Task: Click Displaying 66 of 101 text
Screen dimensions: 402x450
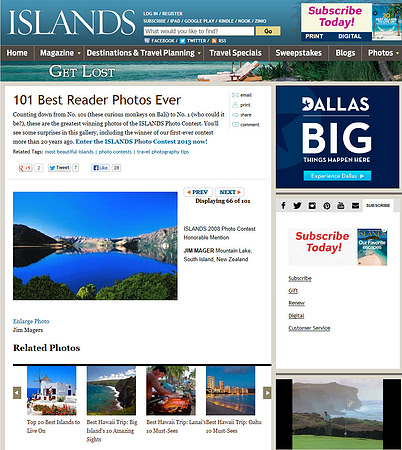Action: pos(223,201)
